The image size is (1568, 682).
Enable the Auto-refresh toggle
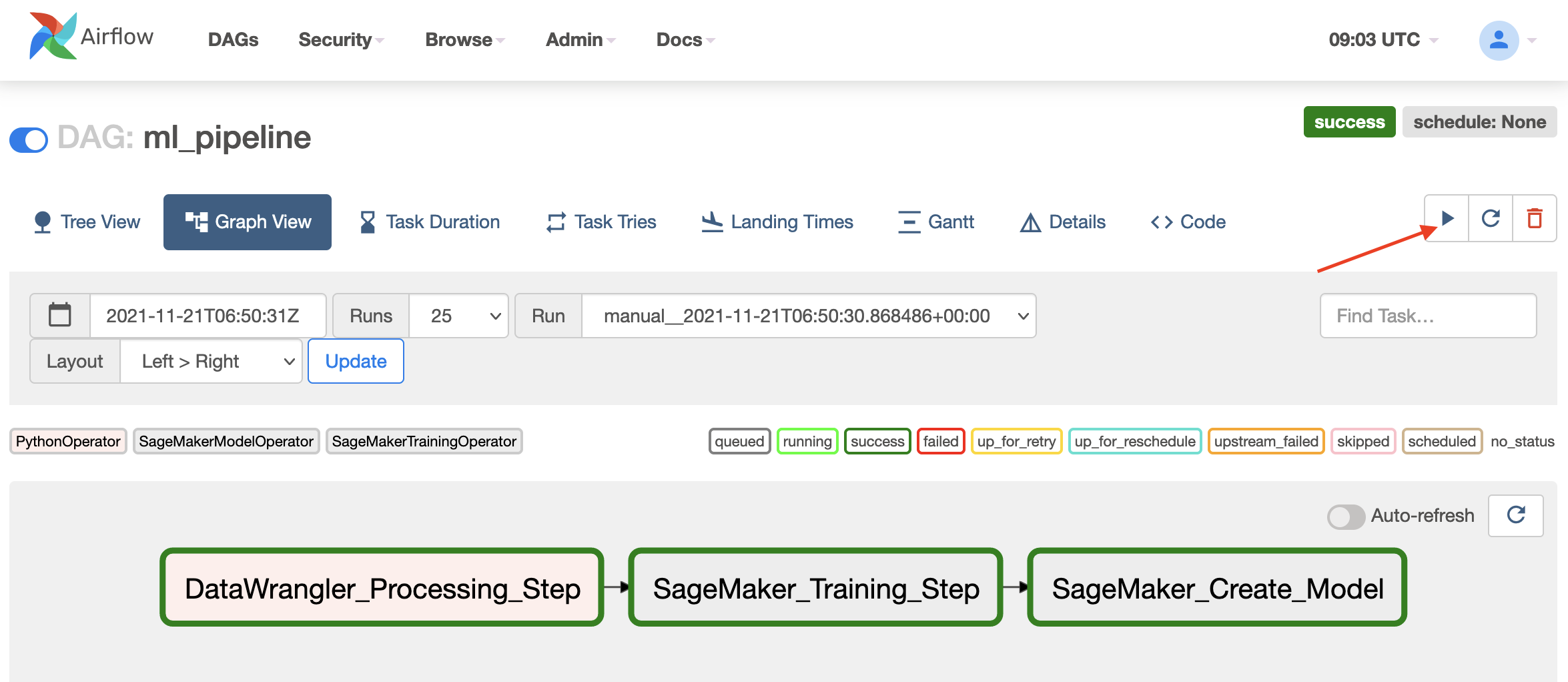click(x=1346, y=516)
